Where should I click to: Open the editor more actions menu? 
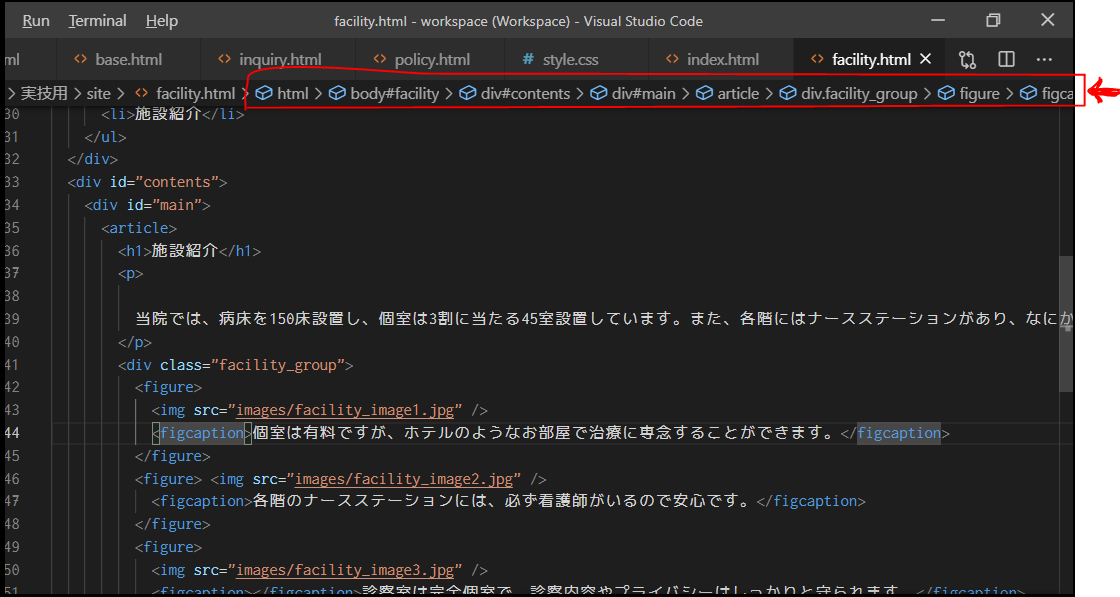point(1044,59)
